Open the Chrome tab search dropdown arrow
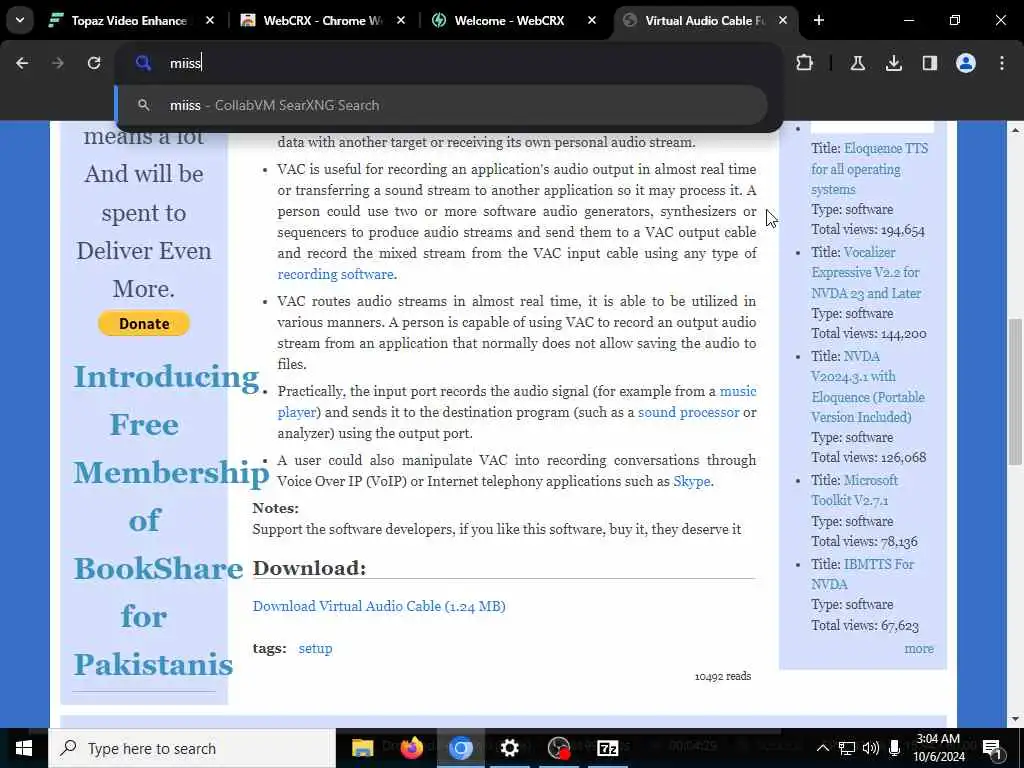Viewport: 1024px width, 768px height. click(20, 20)
